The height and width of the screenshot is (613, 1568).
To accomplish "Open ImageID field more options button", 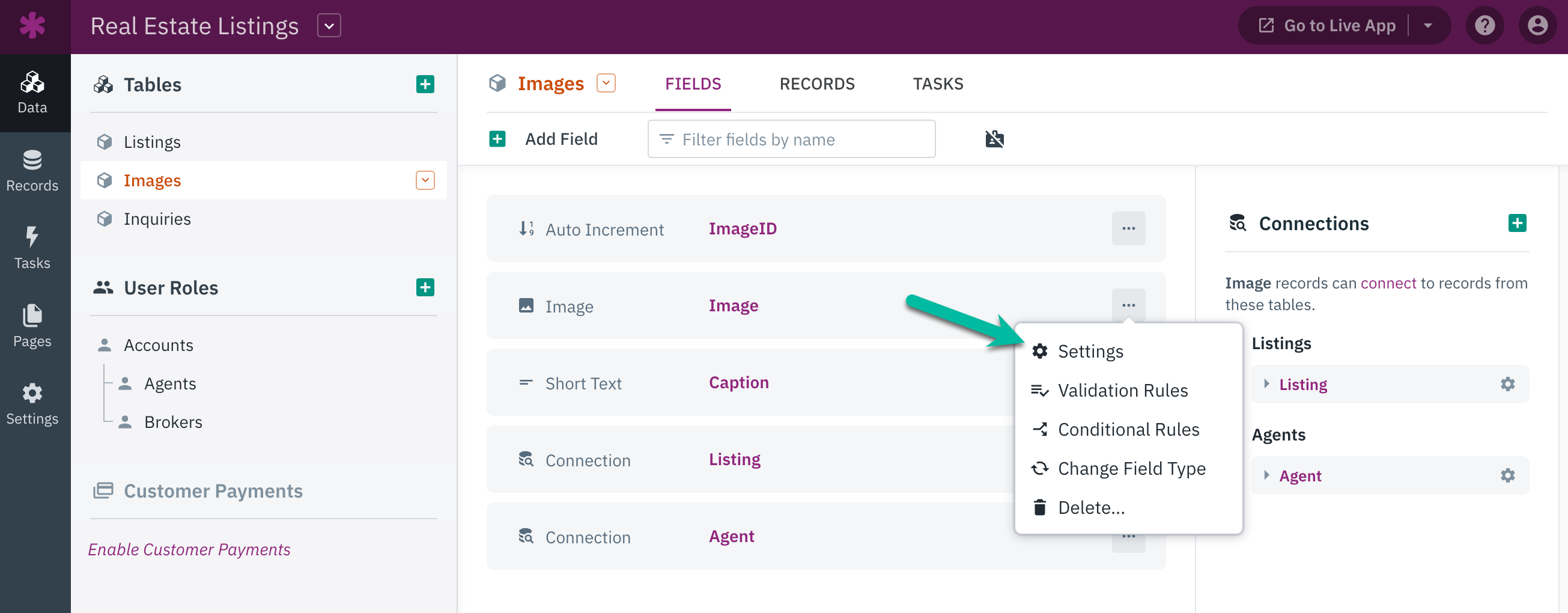I will (1128, 229).
